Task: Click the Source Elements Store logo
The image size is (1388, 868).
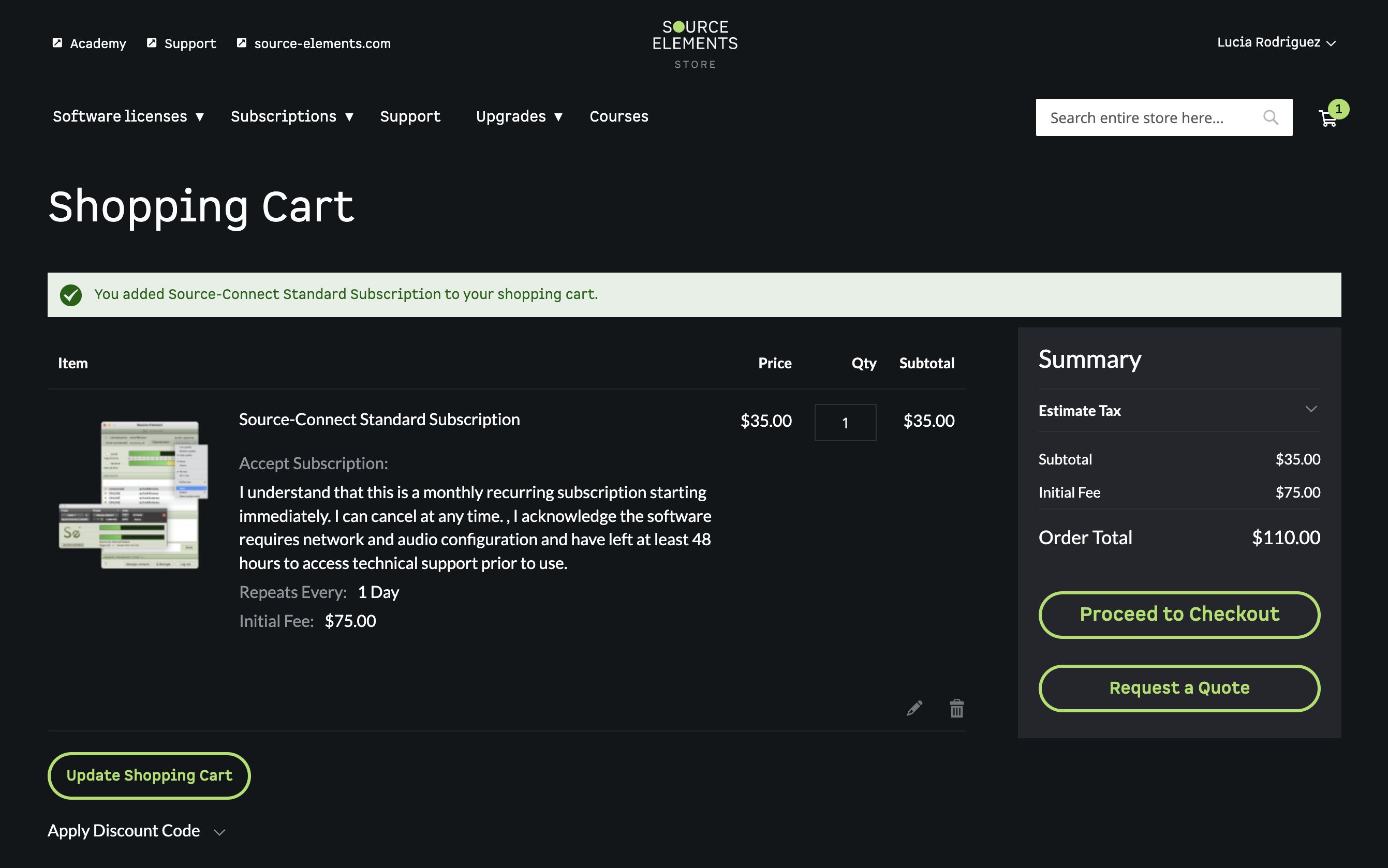Action: coord(695,44)
